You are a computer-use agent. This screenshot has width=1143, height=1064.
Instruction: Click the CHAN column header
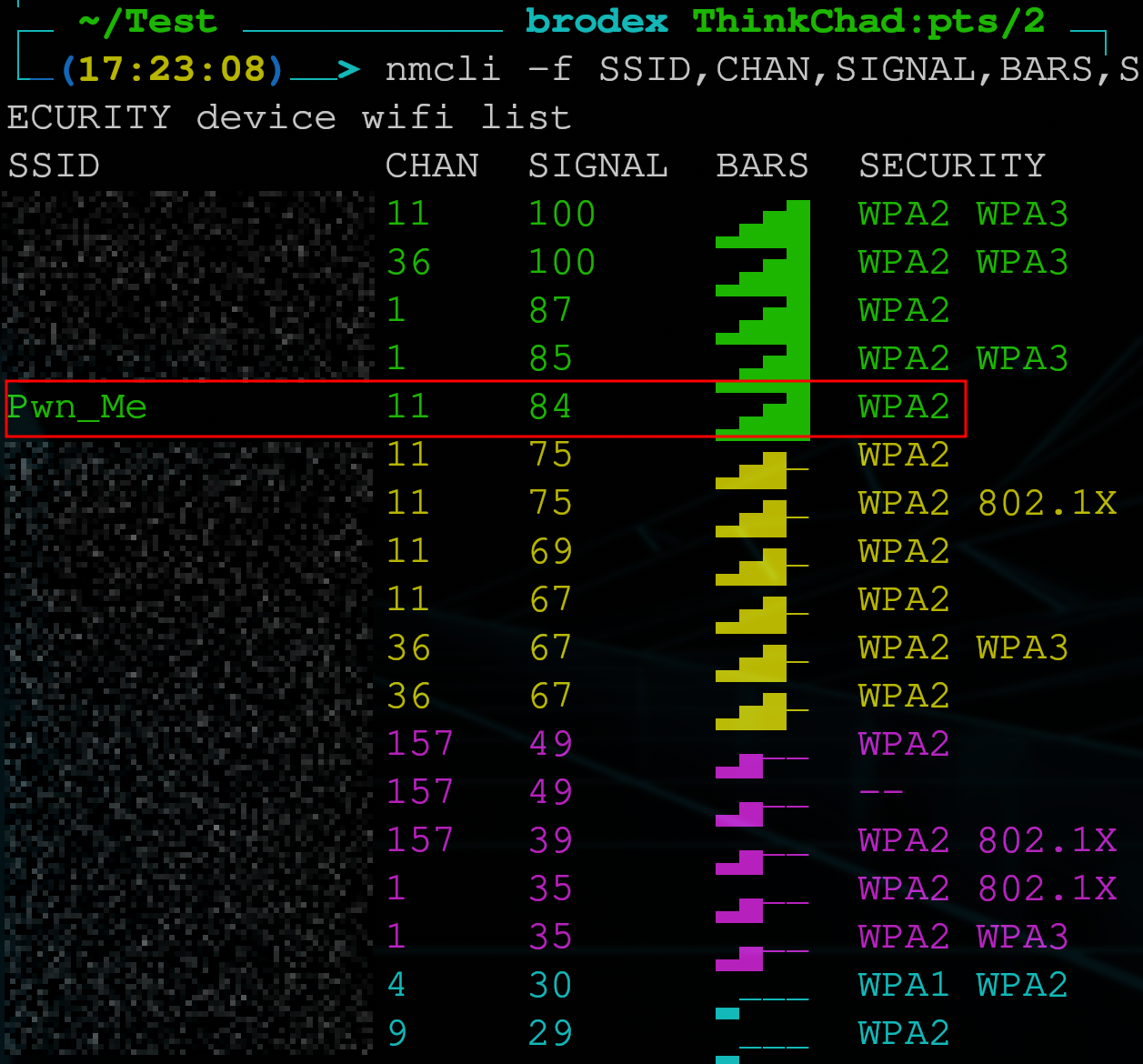(x=432, y=166)
